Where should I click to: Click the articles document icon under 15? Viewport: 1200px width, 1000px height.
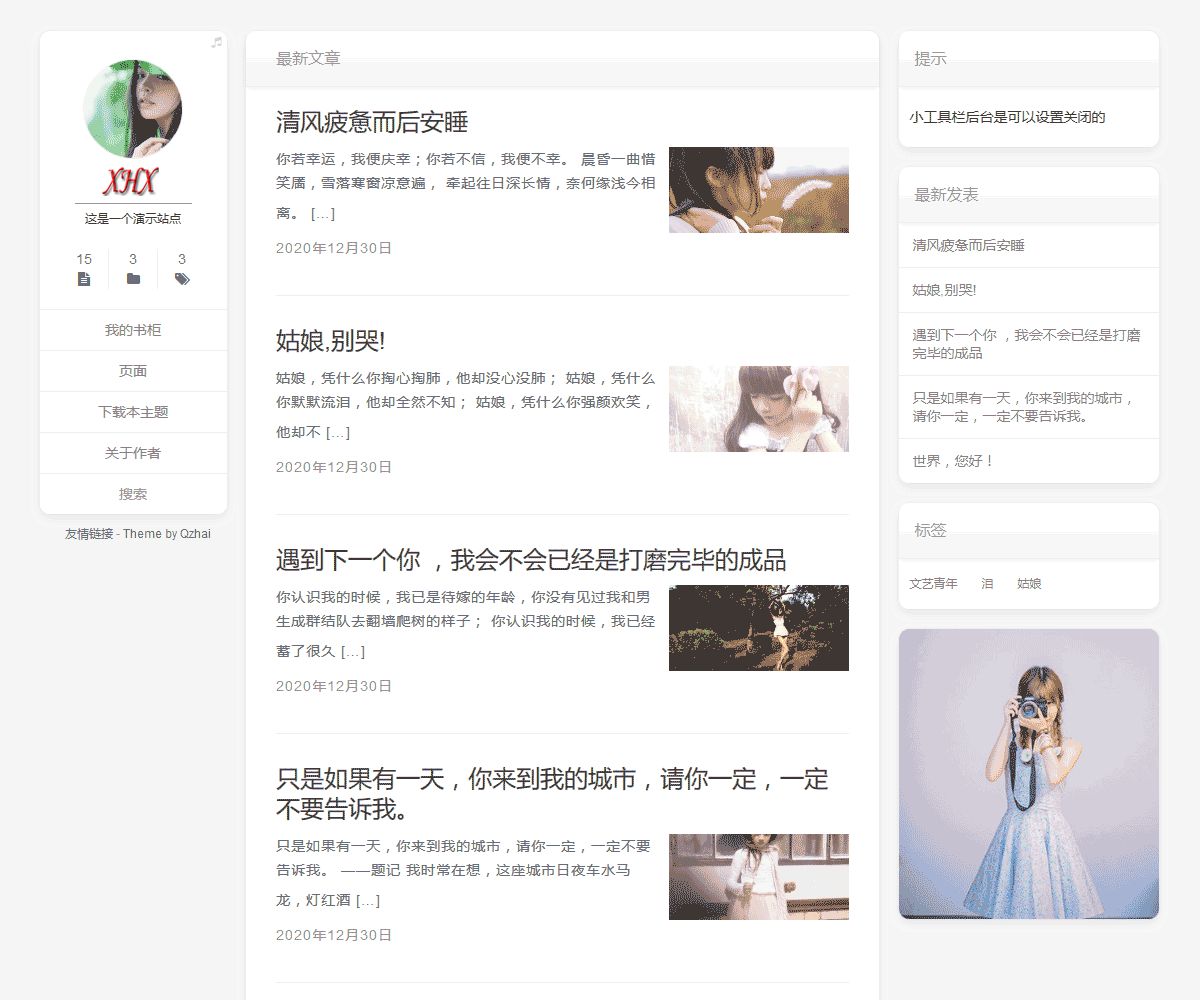(84, 279)
